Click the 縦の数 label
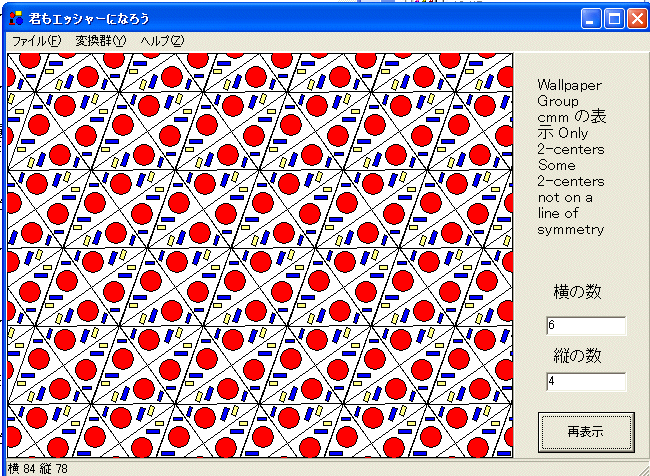Image resolution: width=650 pixels, height=476 pixels. pyautogui.click(x=577, y=356)
